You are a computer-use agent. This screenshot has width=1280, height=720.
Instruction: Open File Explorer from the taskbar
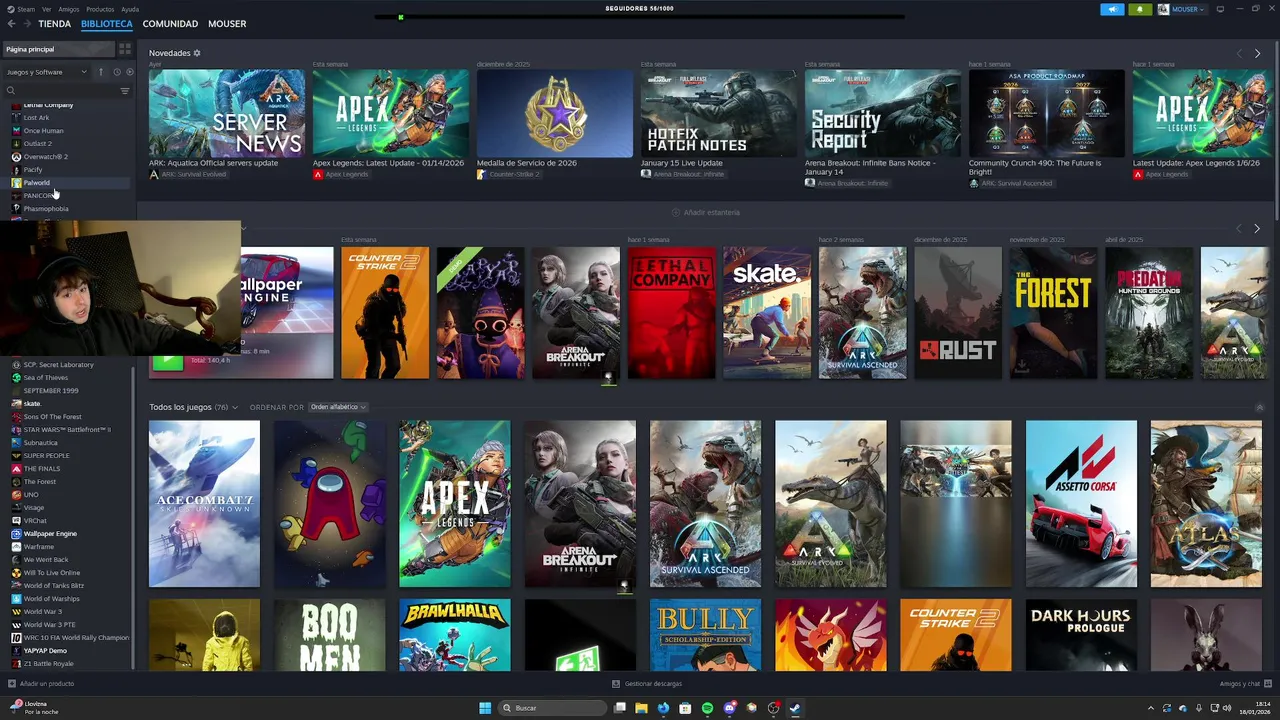click(641, 708)
